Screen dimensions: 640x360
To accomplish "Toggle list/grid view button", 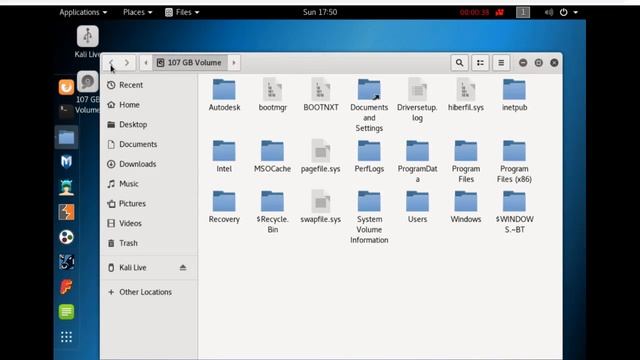I will point(480,63).
